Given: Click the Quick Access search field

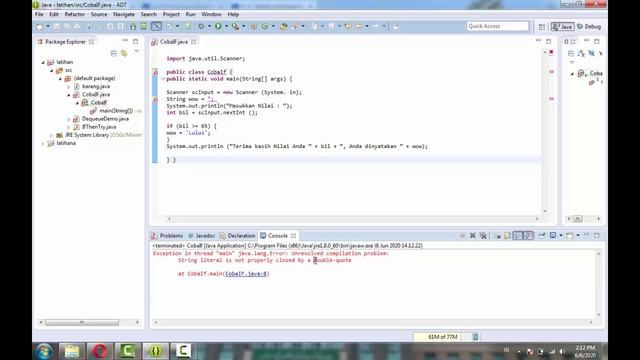Looking at the screenshot, I should tap(498, 26).
